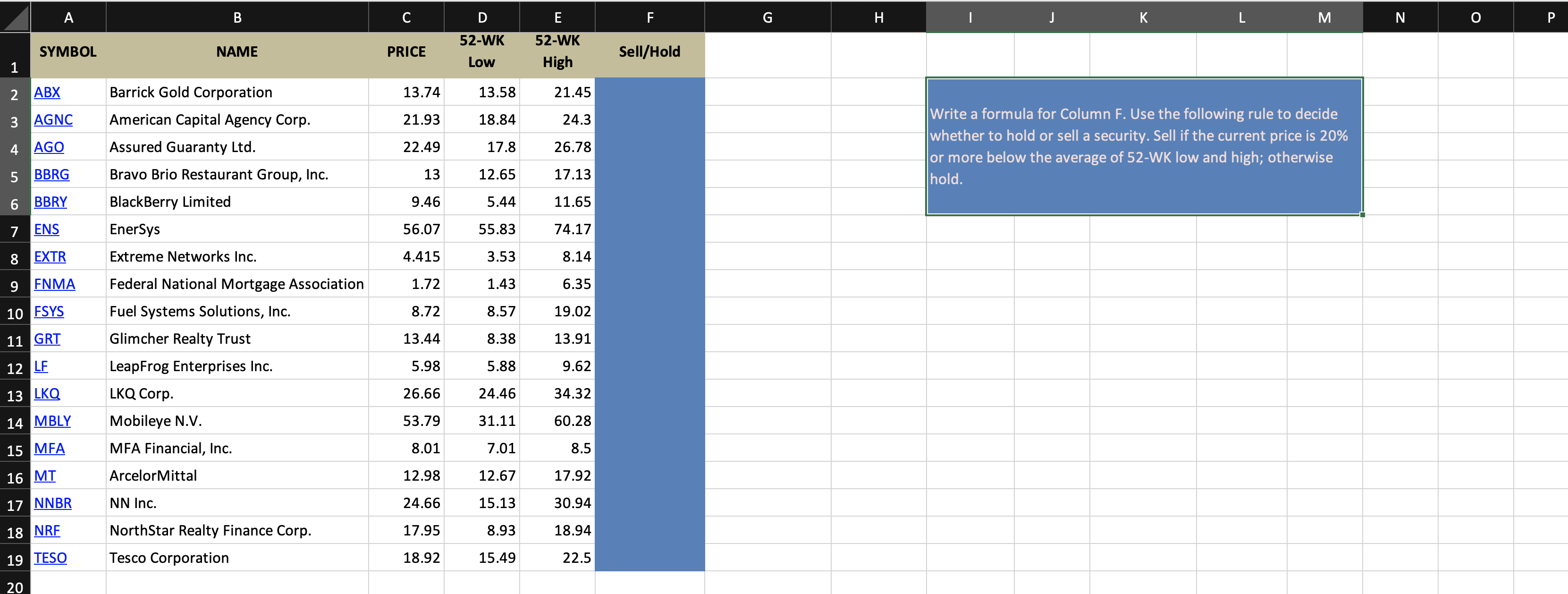Select price cell showing 4.415
This screenshot has width=1568, height=594.
coord(406,256)
